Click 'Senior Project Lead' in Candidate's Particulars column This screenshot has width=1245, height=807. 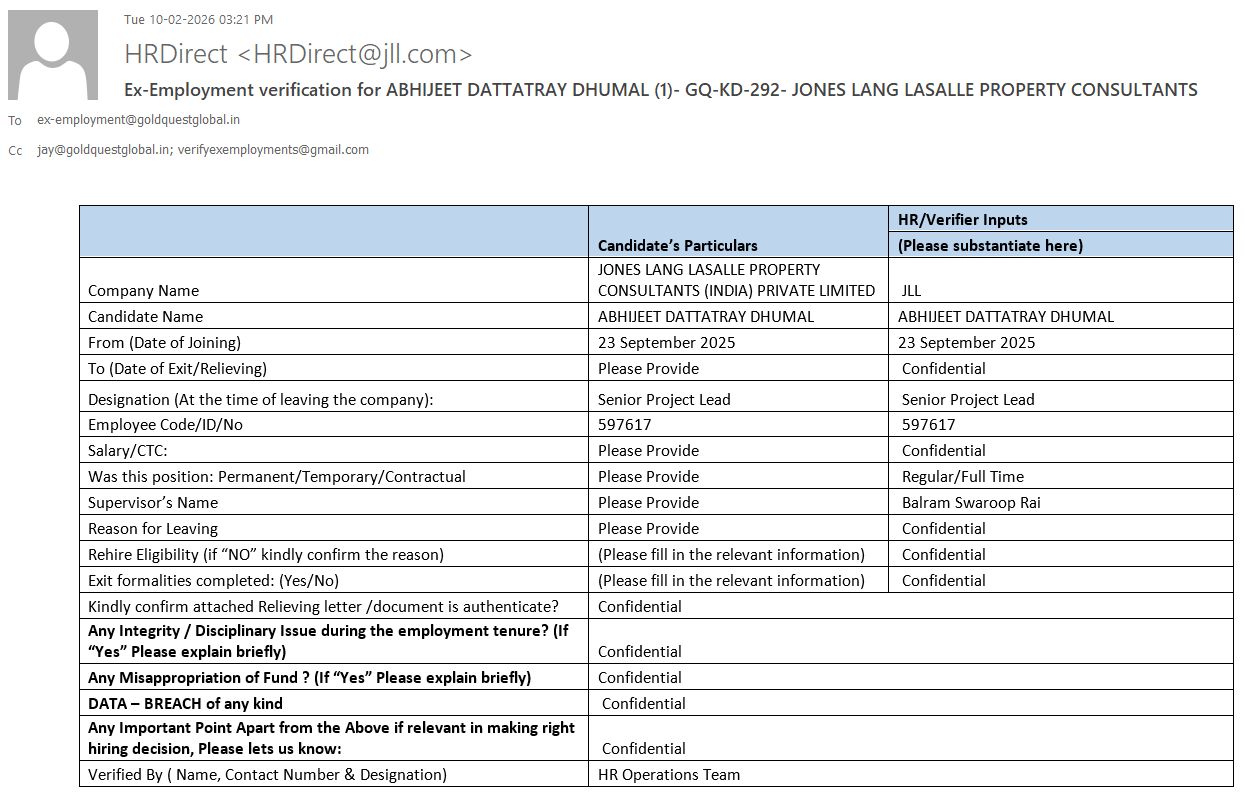664,400
